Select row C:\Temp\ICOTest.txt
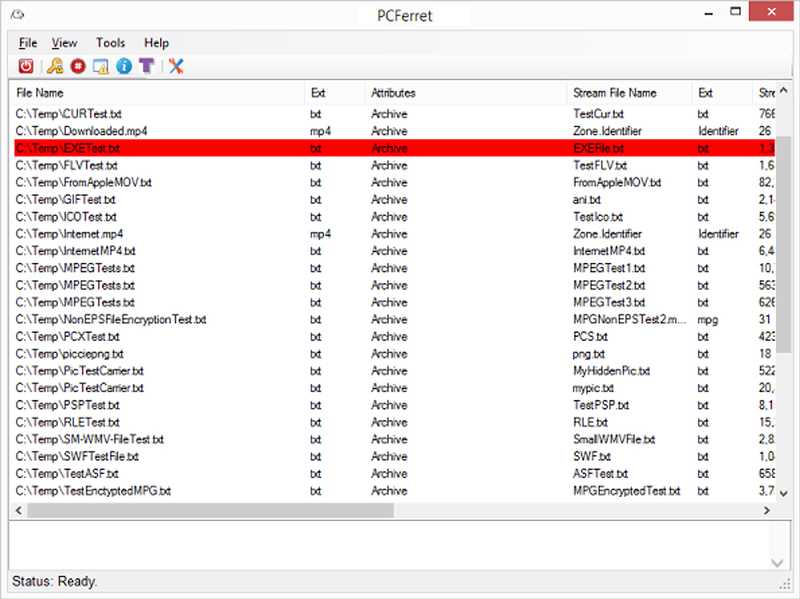 click(394, 217)
